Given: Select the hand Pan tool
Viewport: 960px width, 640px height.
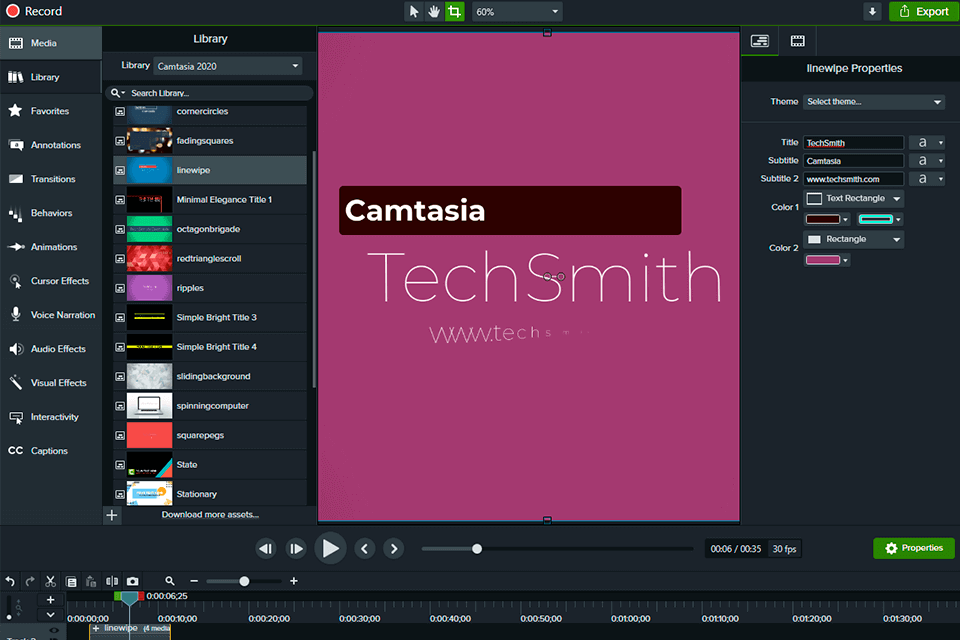Looking at the screenshot, I should 434,12.
